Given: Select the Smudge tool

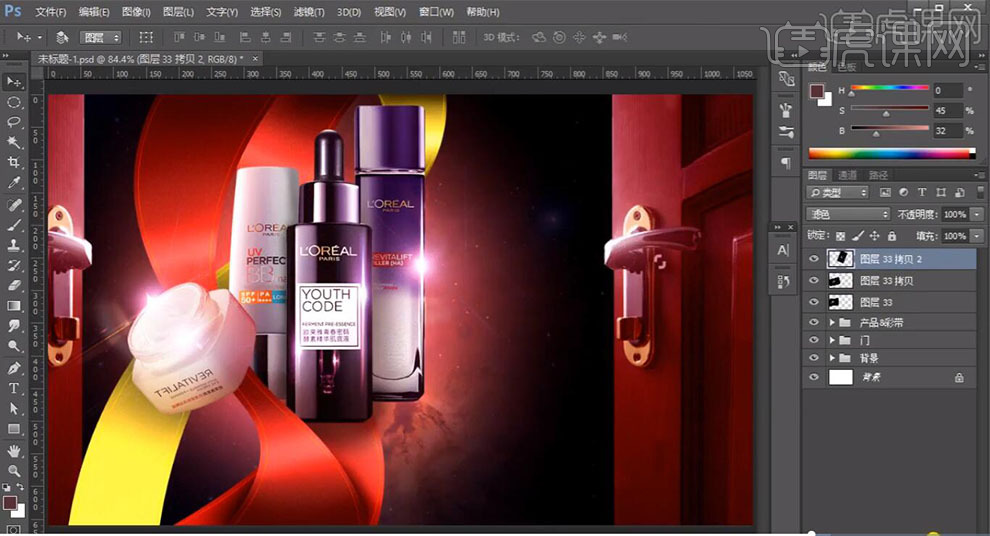Looking at the screenshot, I should 13,326.
